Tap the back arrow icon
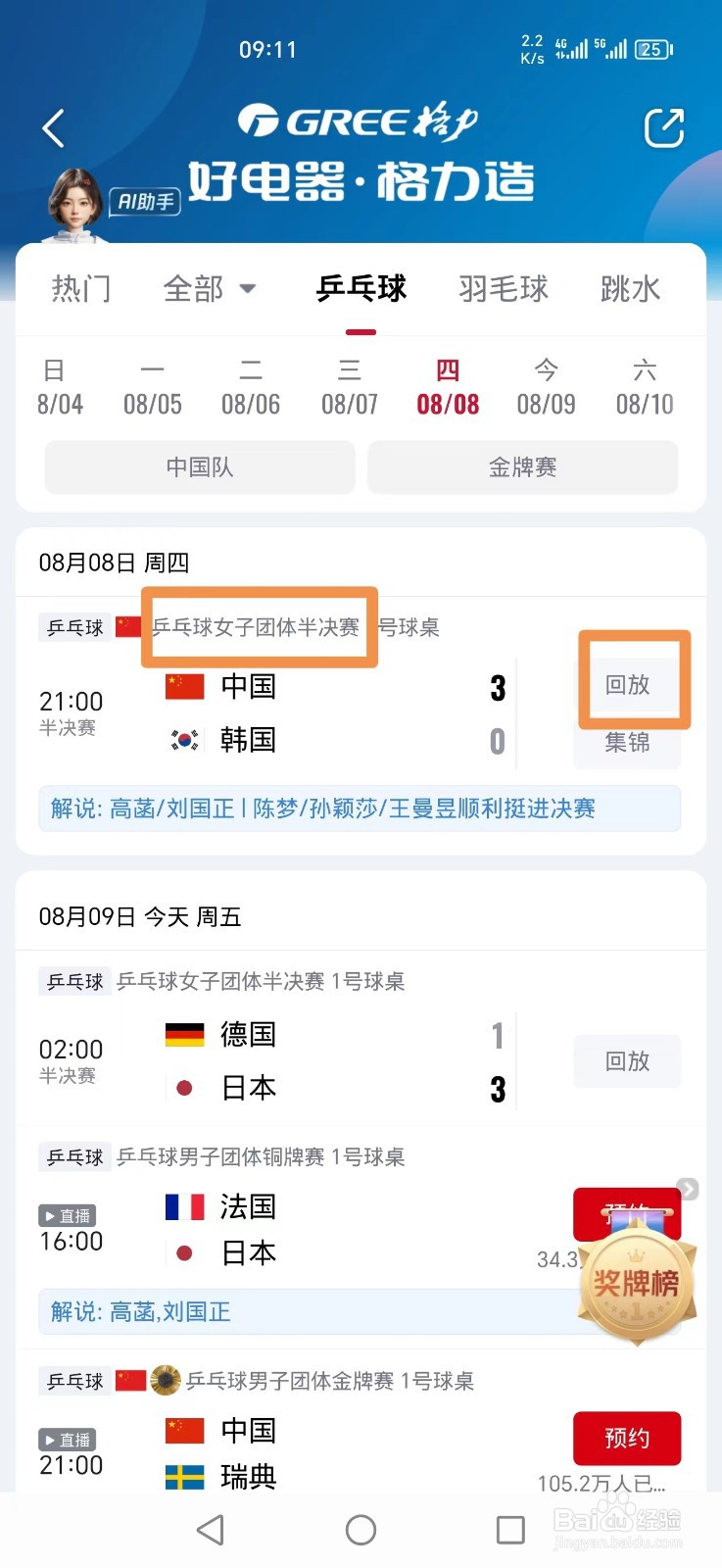The width and height of the screenshot is (722, 1568). (x=54, y=128)
